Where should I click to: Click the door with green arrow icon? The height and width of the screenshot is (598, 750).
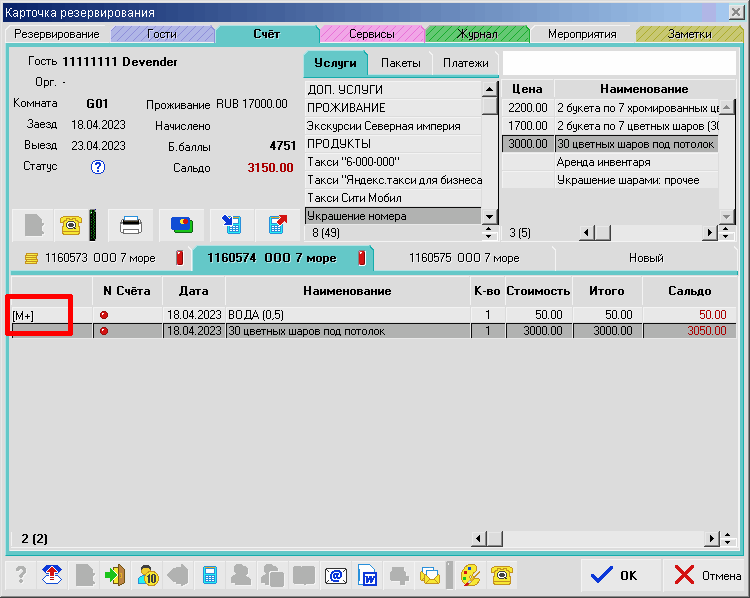coord(117,575)
